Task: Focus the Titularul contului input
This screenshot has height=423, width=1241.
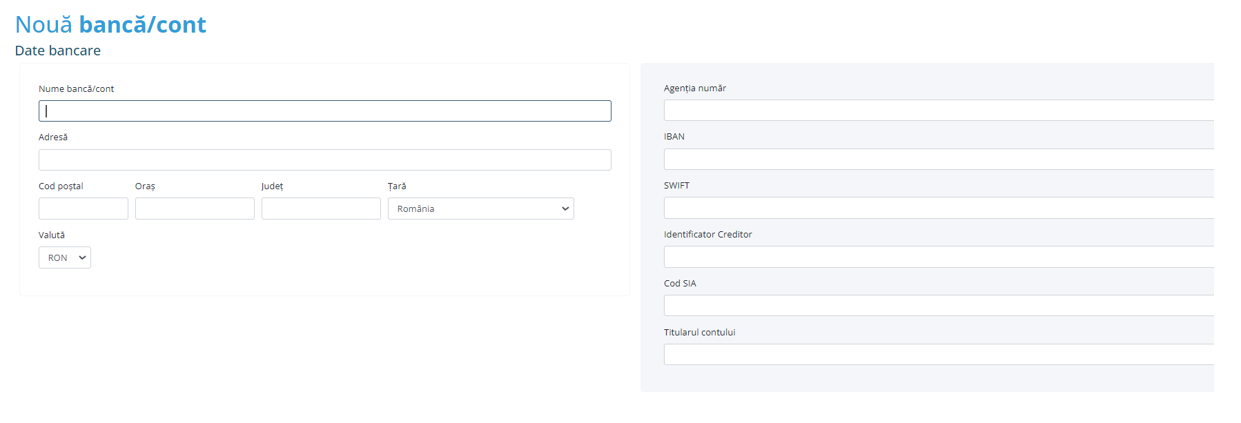Action: point(938,354)
